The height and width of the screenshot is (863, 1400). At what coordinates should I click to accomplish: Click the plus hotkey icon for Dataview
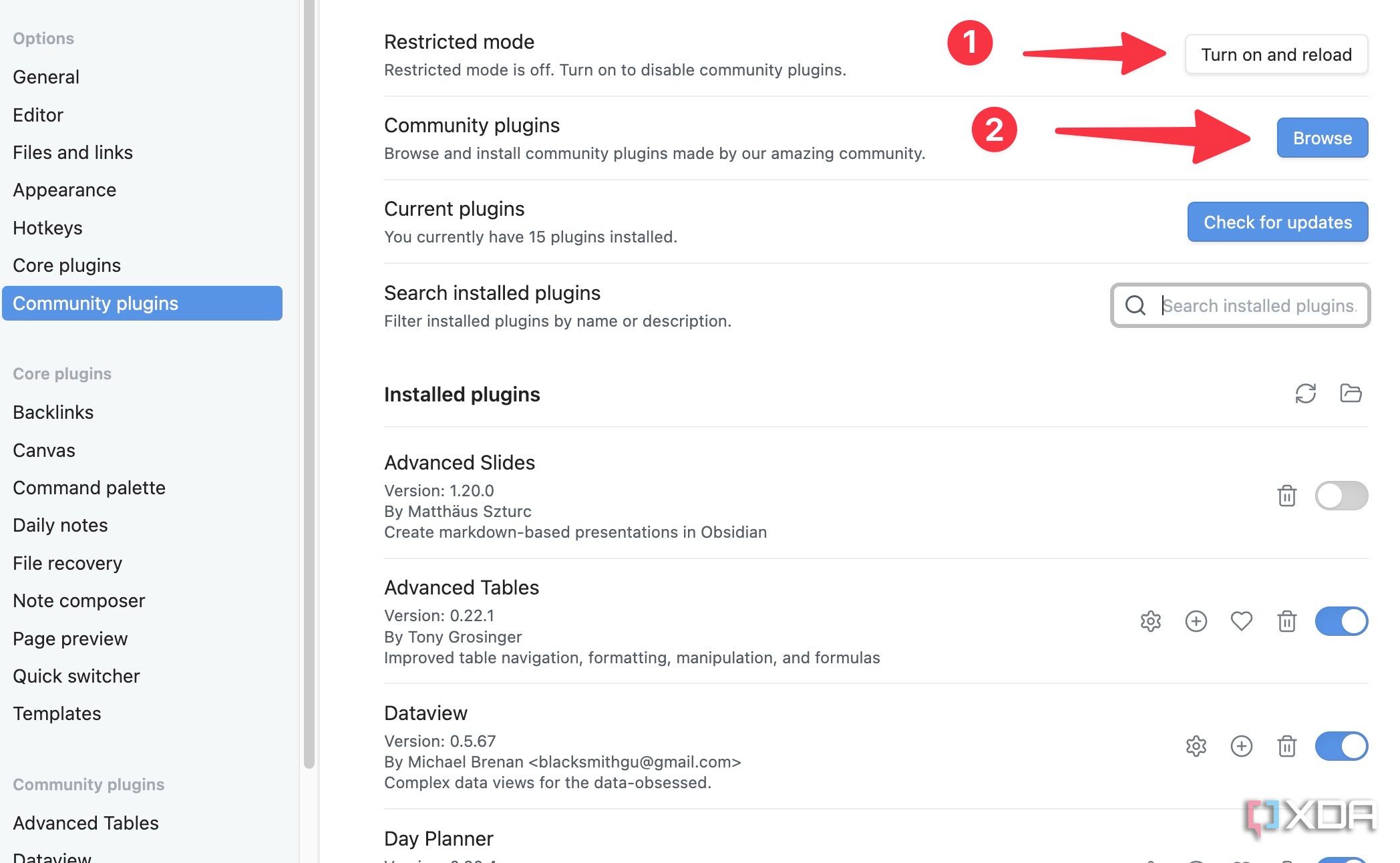(1241, 746)
